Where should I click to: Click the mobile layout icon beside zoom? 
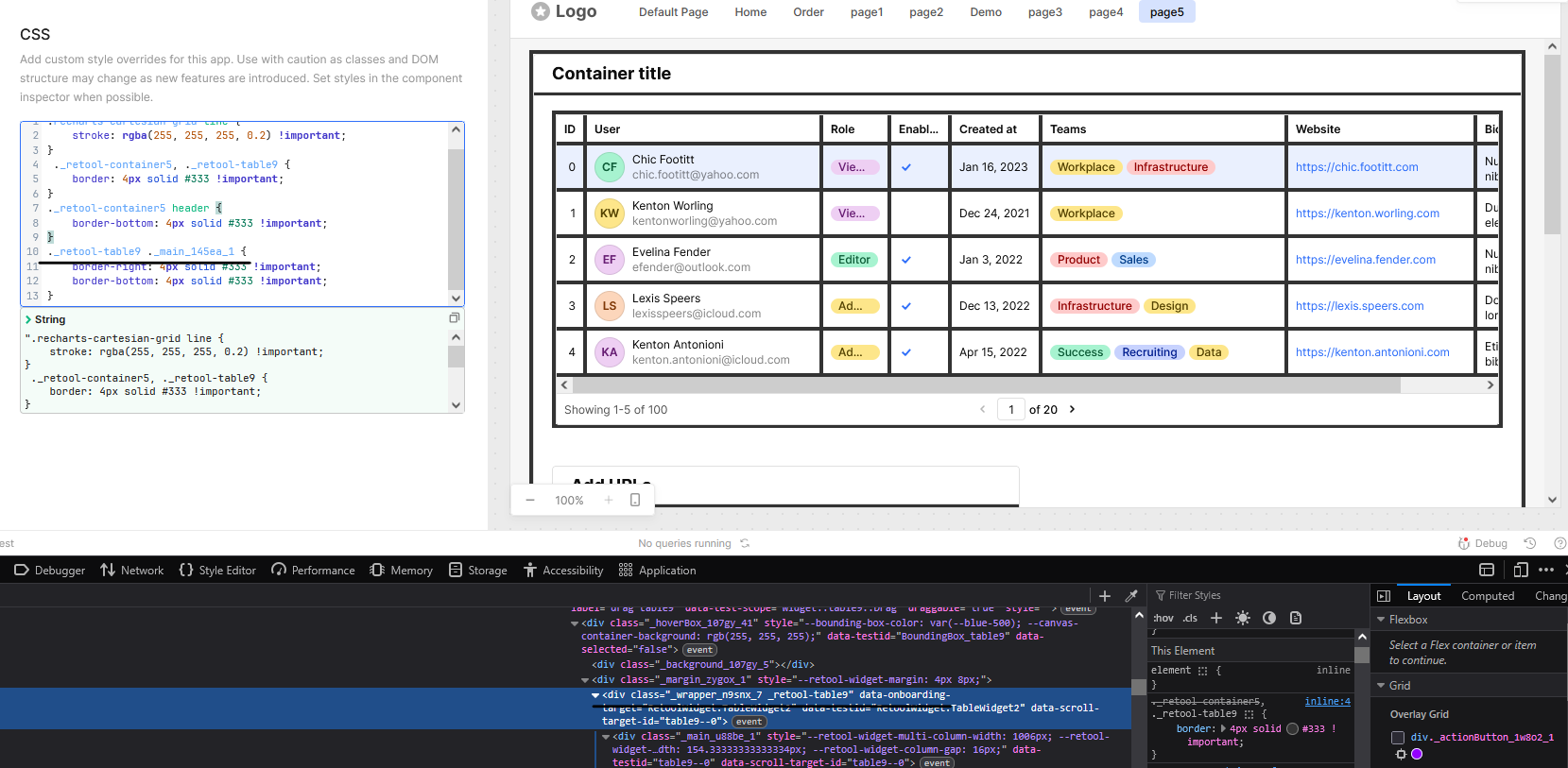pyautogui.click(x=635, y=500)
